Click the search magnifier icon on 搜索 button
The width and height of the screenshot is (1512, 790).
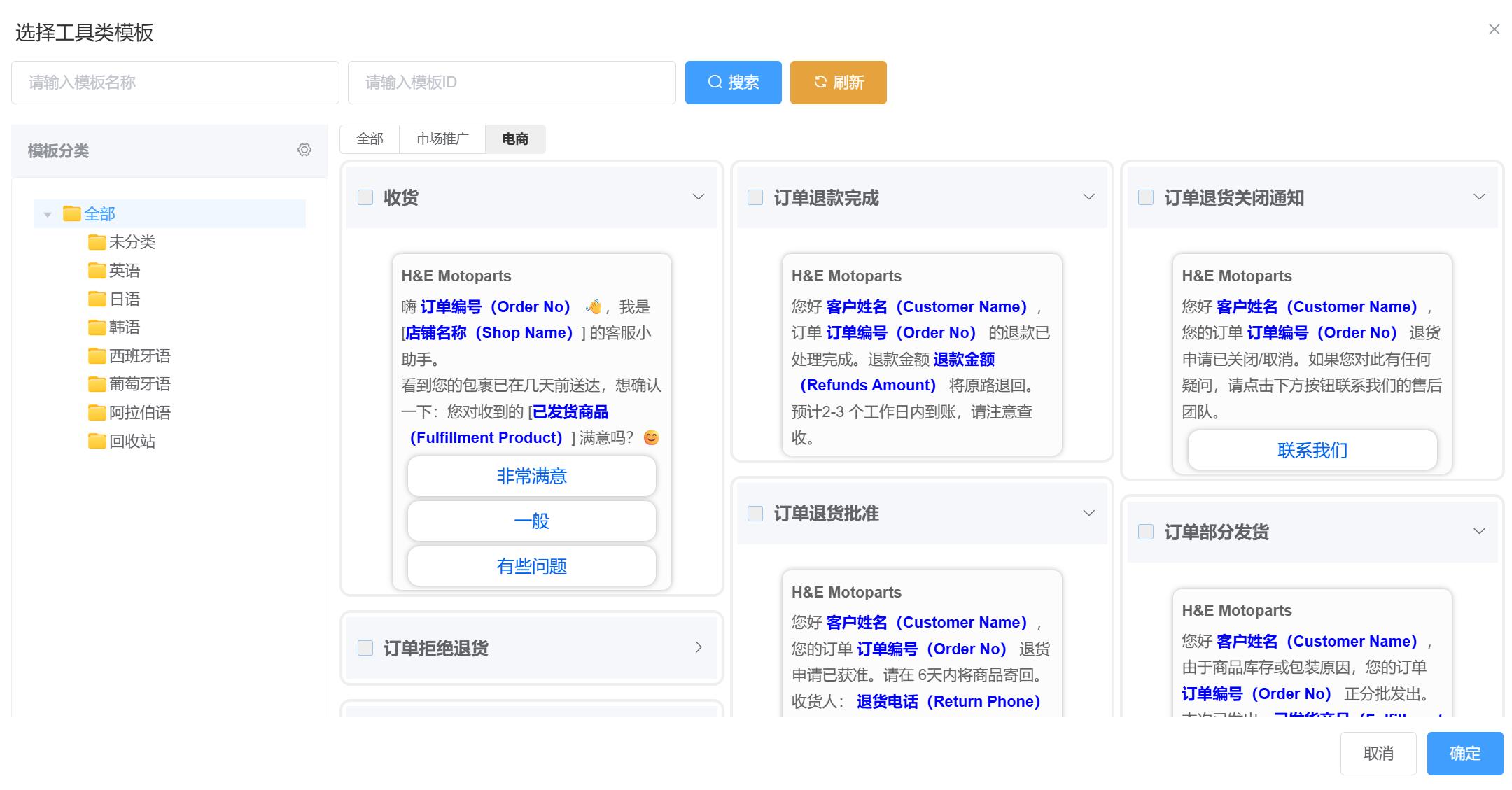(715, 83)
